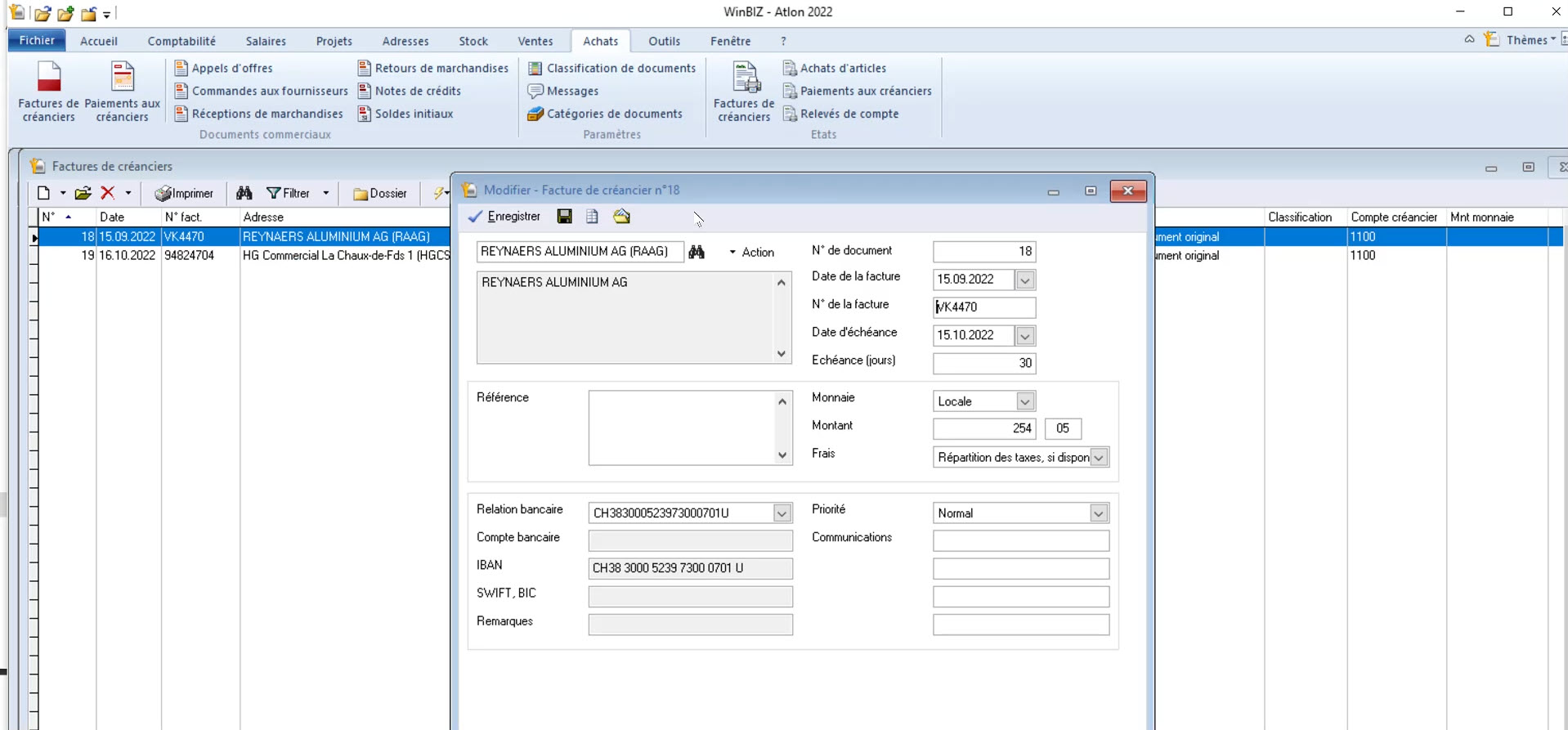Viewport: 1568px width, 730px height.
Task: Expand Date d'échéance calendar dropdown
Action: (1025, 335)
